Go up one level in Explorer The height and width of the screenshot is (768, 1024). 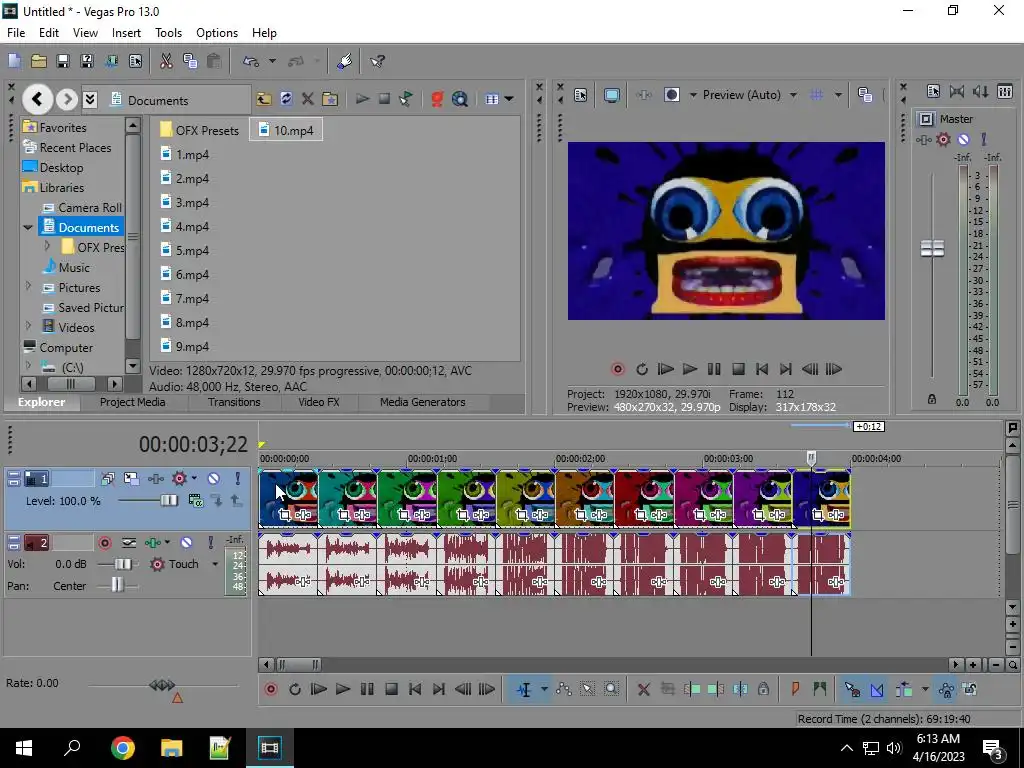pos(263,99)
